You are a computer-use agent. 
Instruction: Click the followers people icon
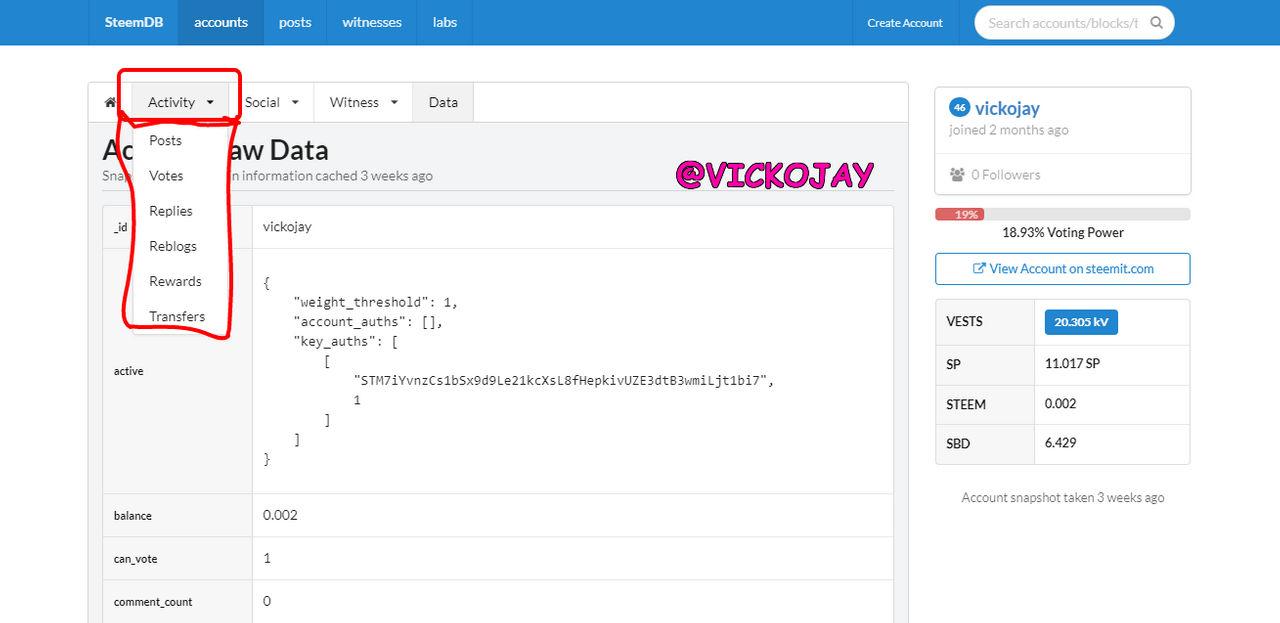(x=957, y=175)
